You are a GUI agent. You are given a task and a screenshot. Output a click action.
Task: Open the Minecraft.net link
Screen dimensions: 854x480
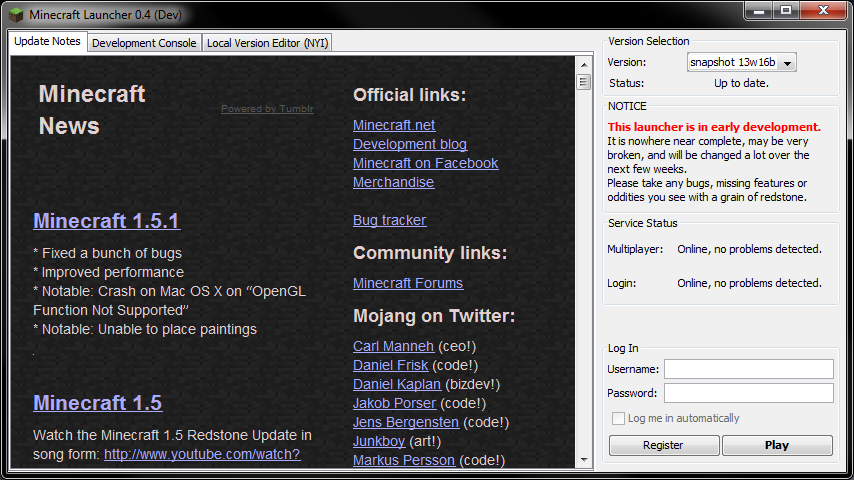click(394, 125)
